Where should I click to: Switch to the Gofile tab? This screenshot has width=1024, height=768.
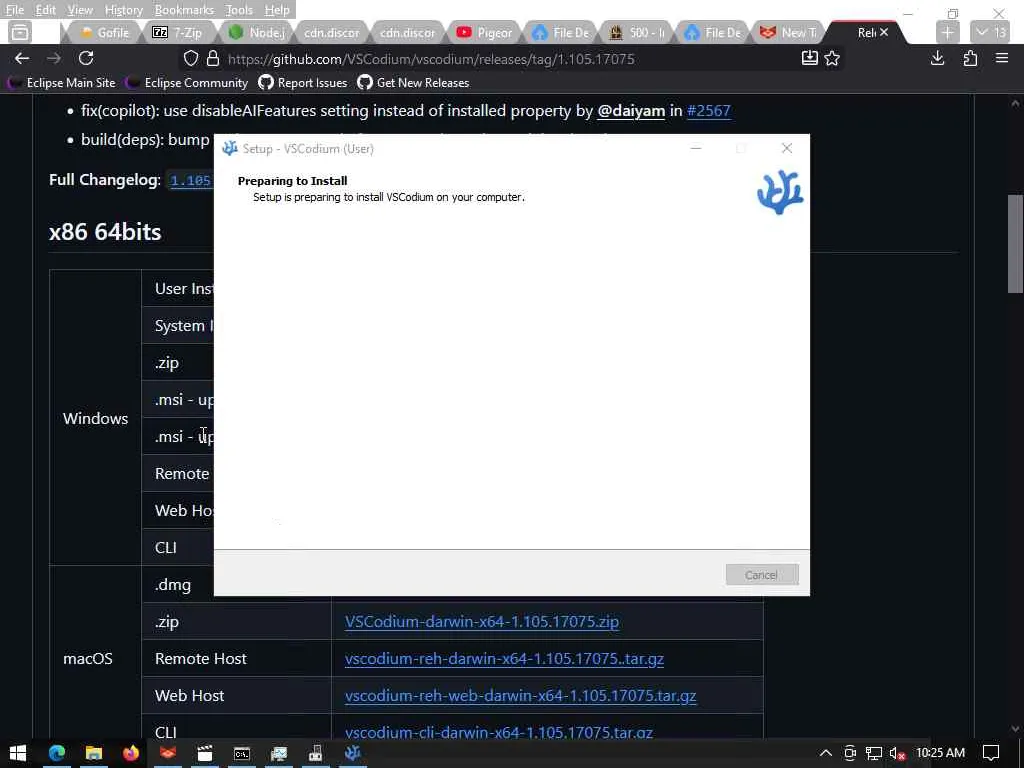click(104, 32)
